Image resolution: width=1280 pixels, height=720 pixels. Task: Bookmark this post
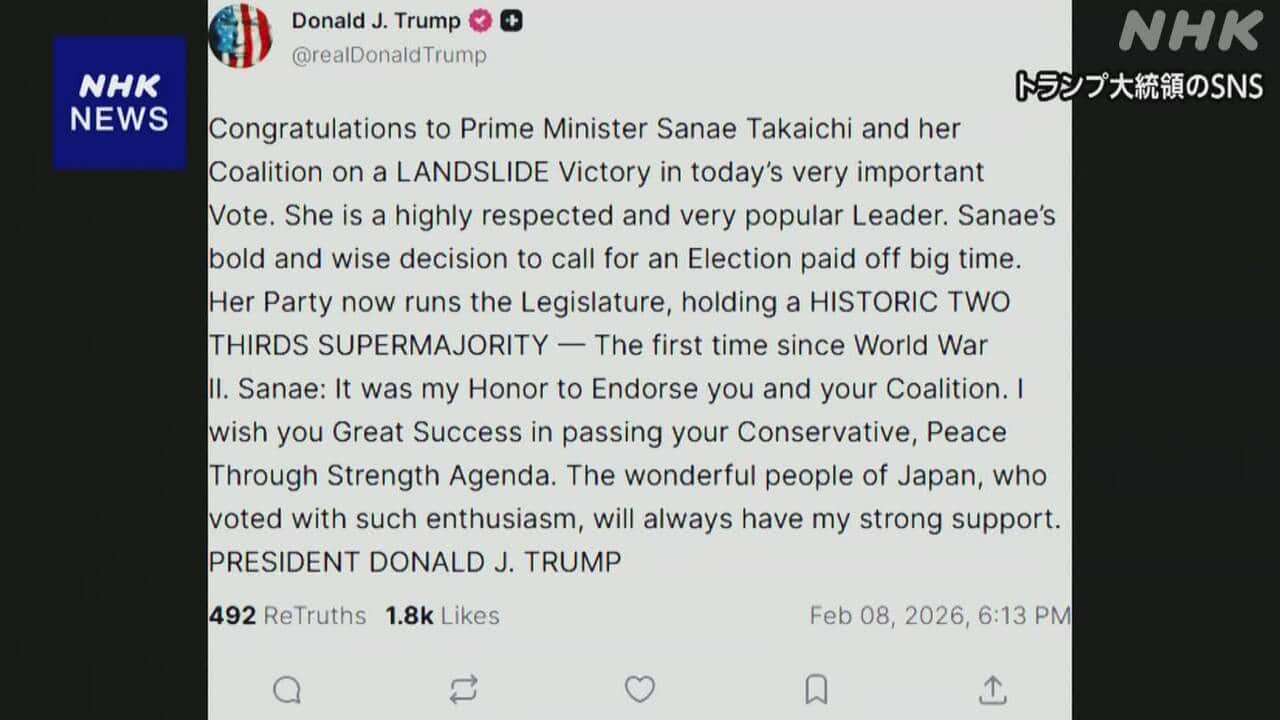pos(816,689)
